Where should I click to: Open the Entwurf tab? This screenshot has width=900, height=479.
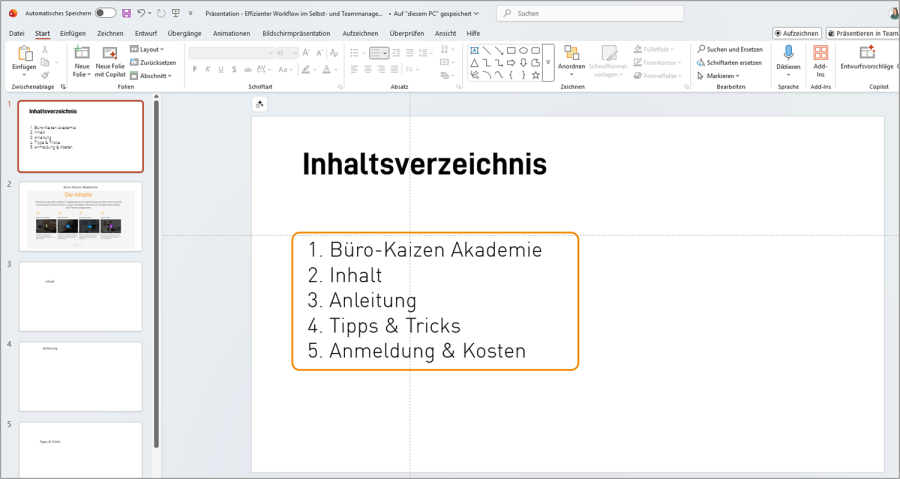[146, 33]
